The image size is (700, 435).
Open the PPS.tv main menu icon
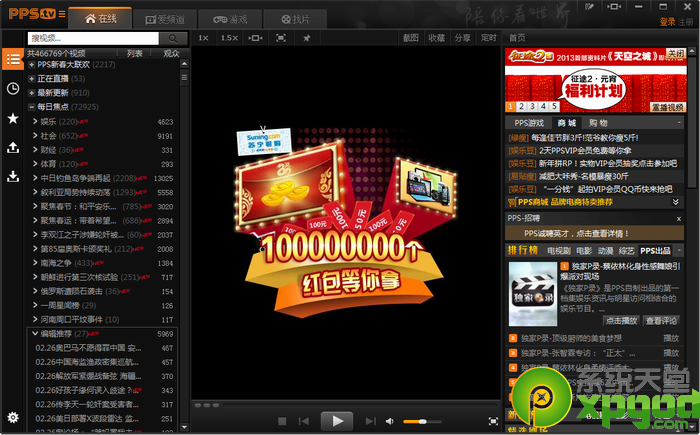62,14
